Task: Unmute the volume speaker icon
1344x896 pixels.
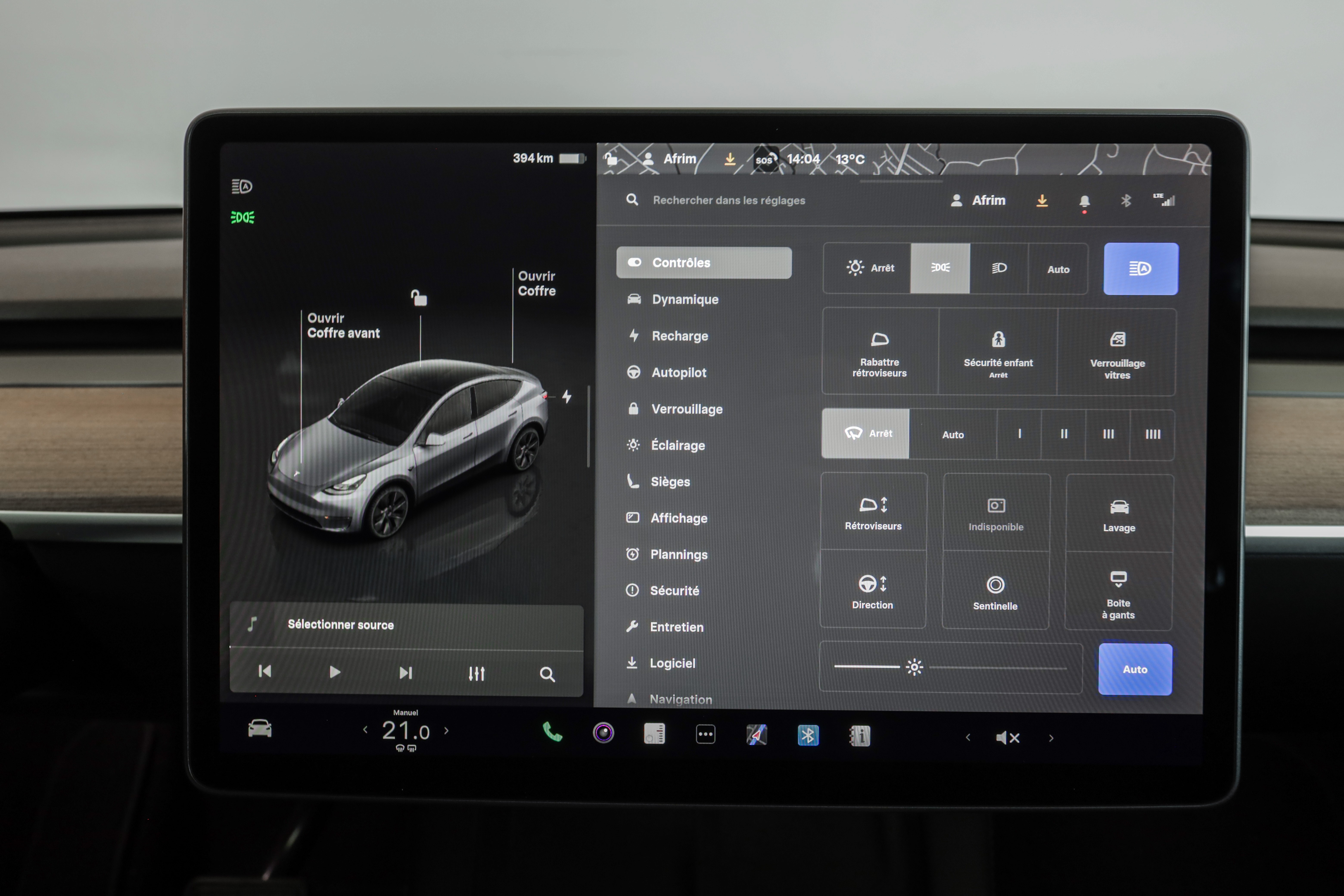Action: [1007, 738]
